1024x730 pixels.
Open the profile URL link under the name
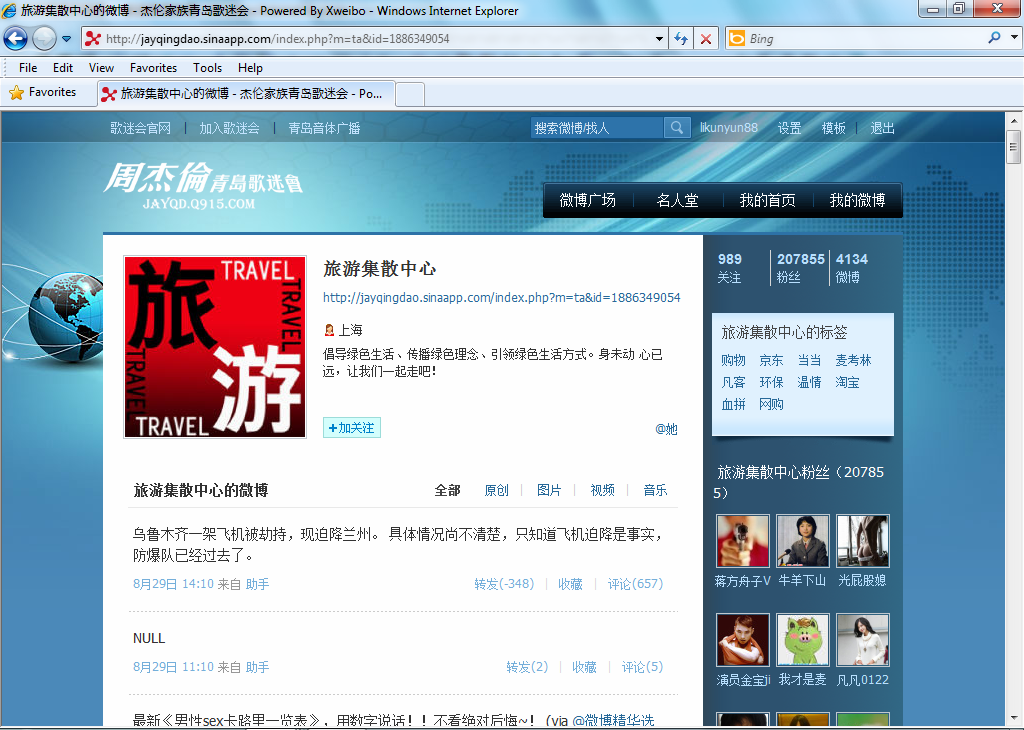[x=502, y=298]
